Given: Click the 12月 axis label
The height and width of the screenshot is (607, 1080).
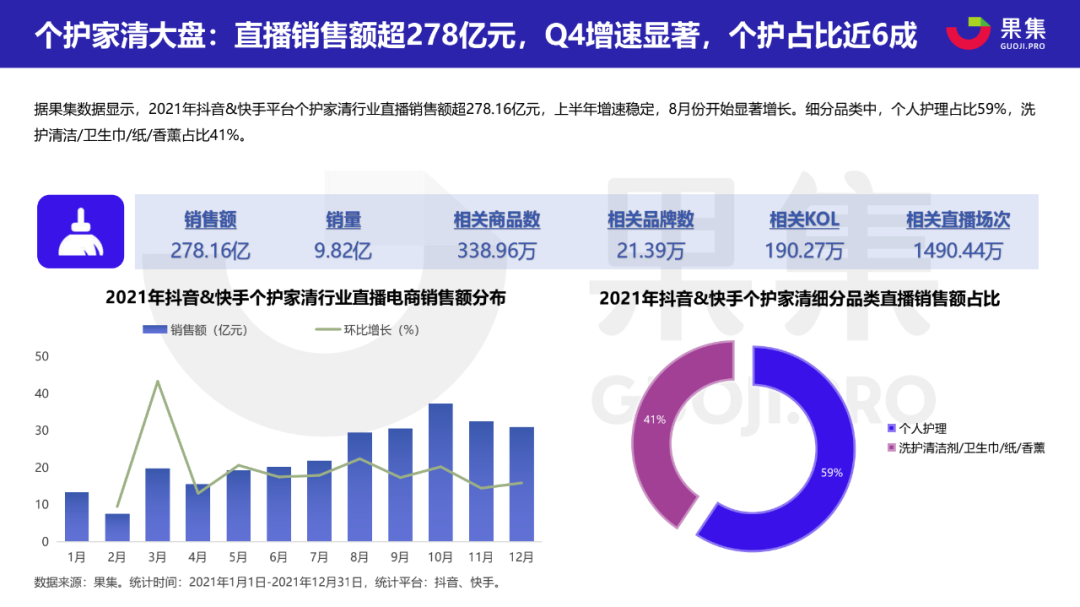Looking at the screenshot, I should (x=521, y=557).
